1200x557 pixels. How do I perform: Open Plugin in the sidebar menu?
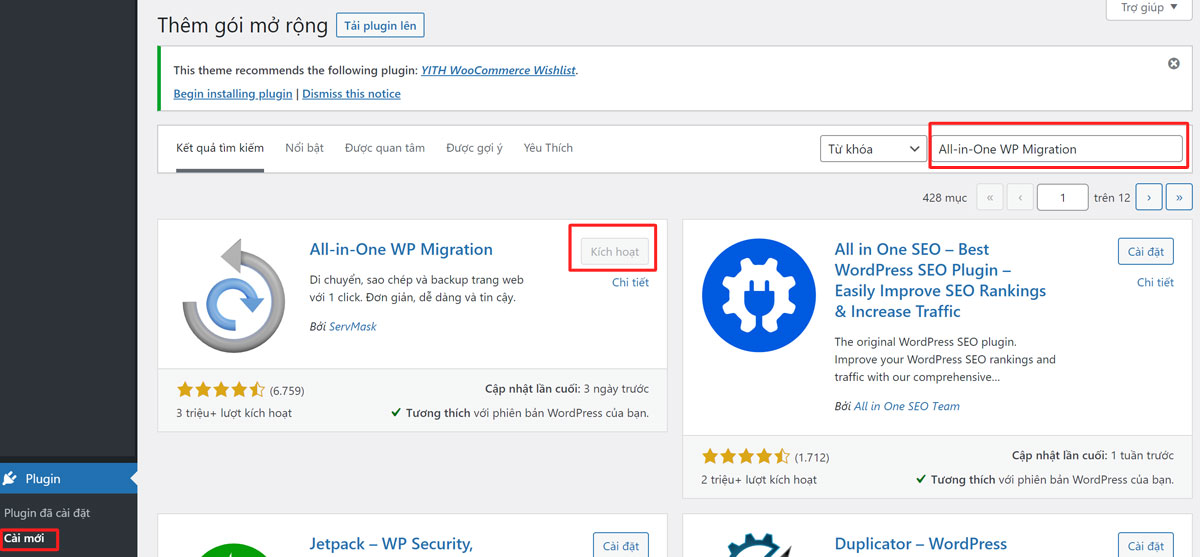pyautogui.click(x=68, y=479)
